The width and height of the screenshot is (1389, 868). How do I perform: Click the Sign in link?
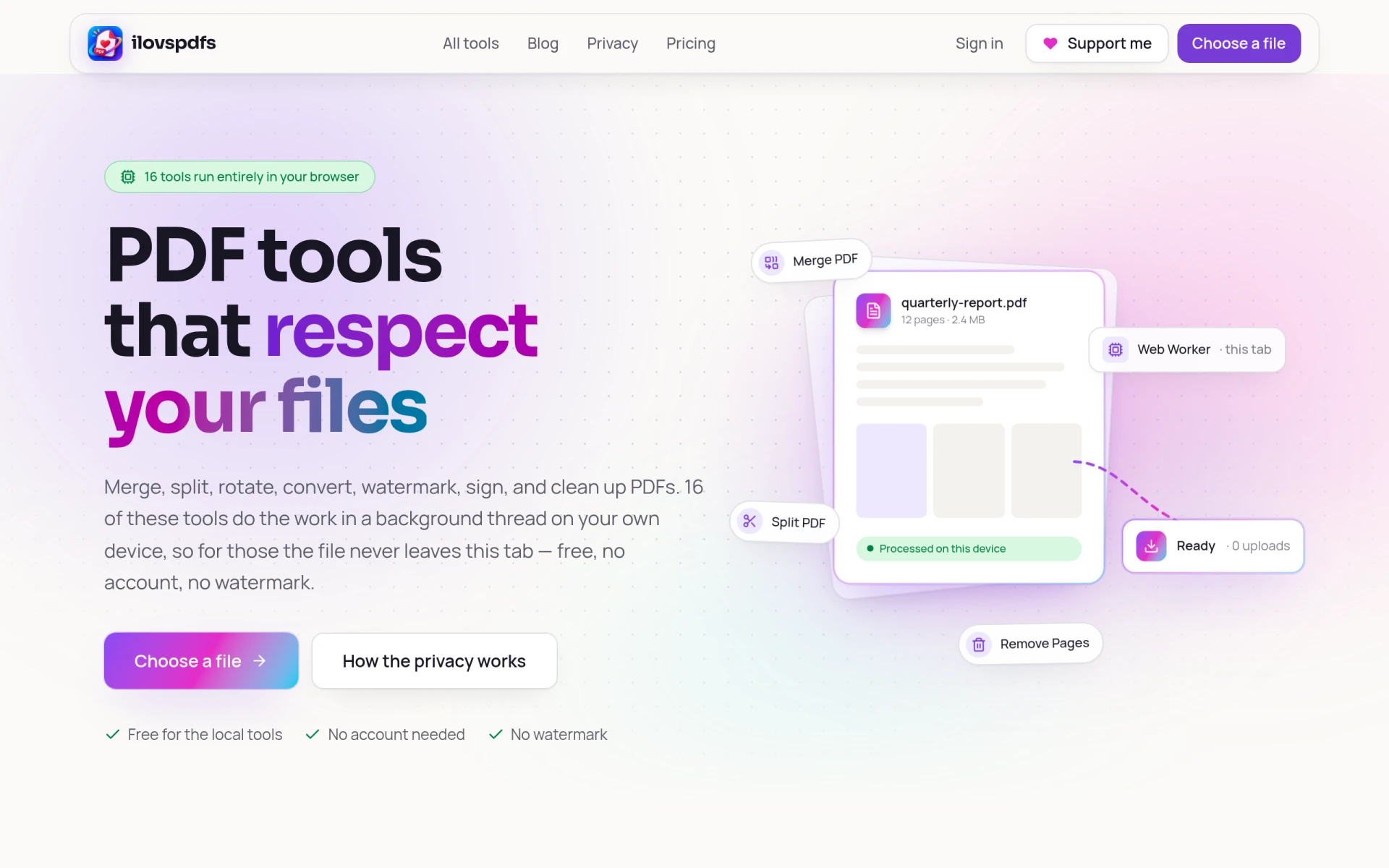click(x=979, y=43)
